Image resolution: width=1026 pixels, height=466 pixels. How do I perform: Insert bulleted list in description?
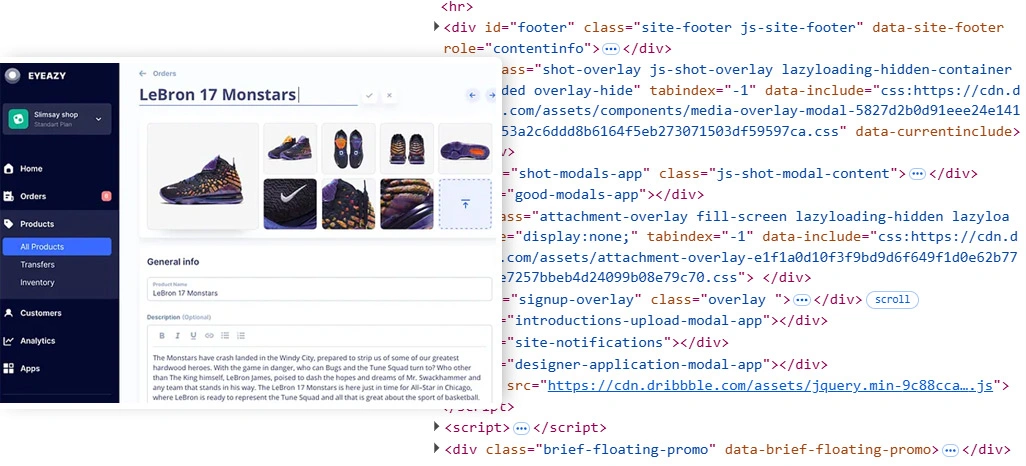(x=224, y=336)
